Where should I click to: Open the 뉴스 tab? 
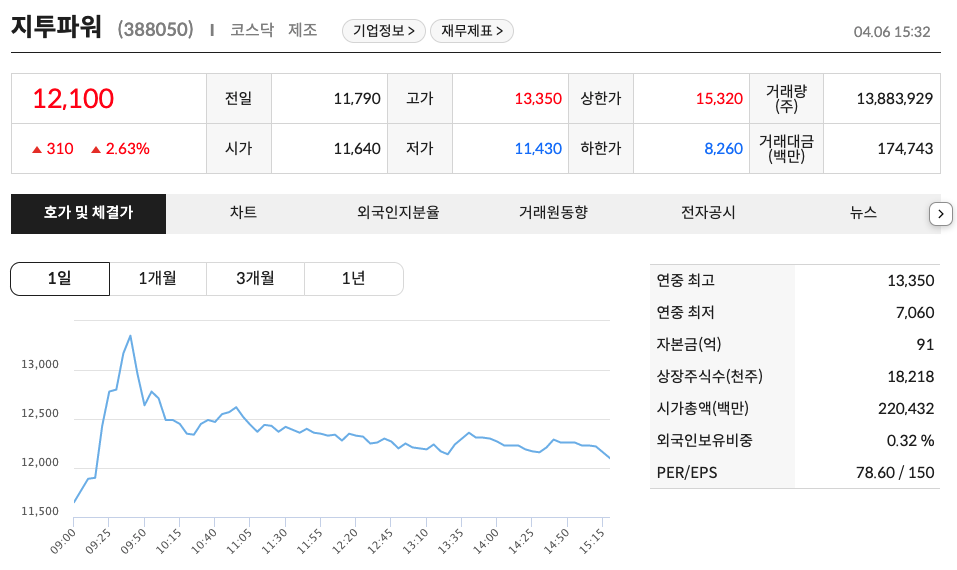coord(863,213)
